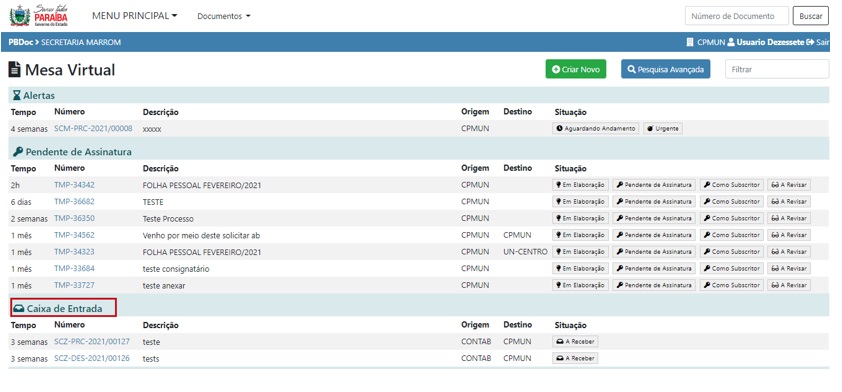Screen dimensions: 842x392
Task: Click Pendente de Assinatura tag for TMP-33727
Action: [x=654, y=285]
